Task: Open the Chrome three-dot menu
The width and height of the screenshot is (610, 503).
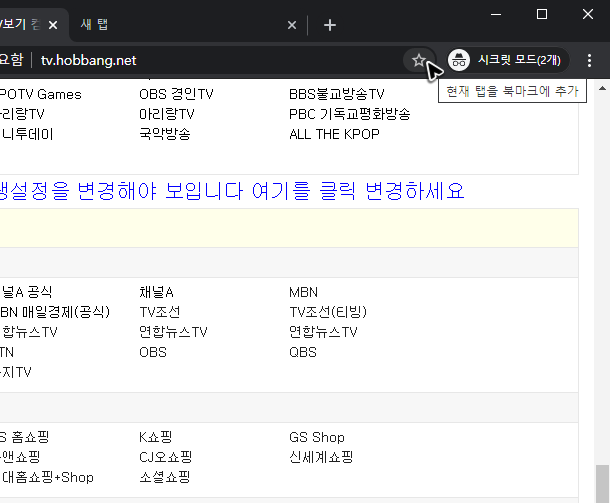Action: [x=589, y=60]
